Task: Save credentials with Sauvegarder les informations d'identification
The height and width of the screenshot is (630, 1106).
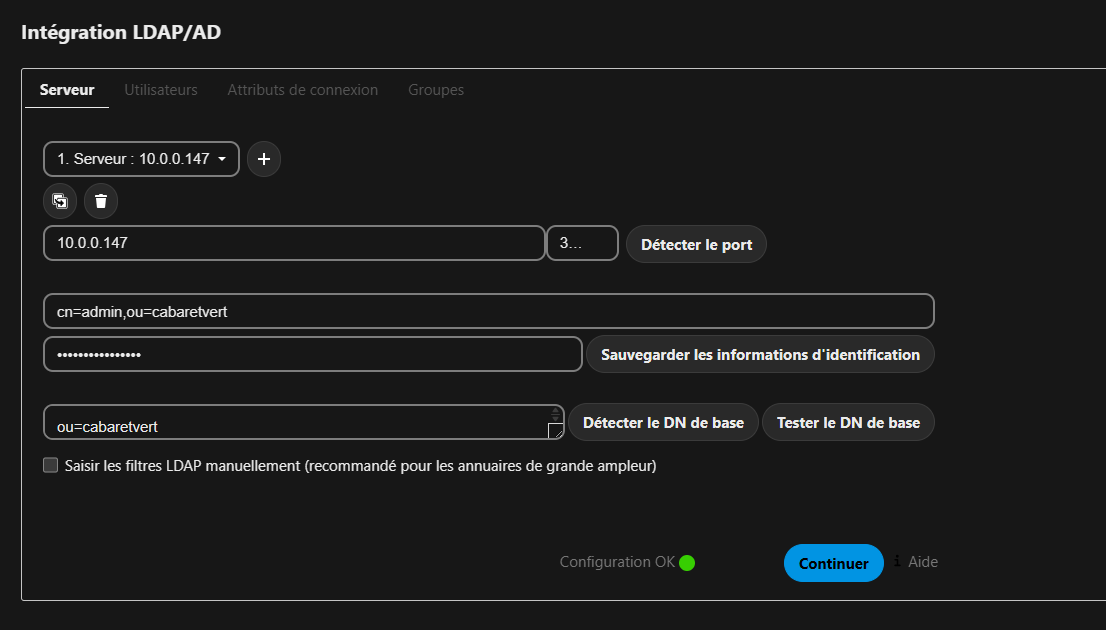Action: [760, 354]
